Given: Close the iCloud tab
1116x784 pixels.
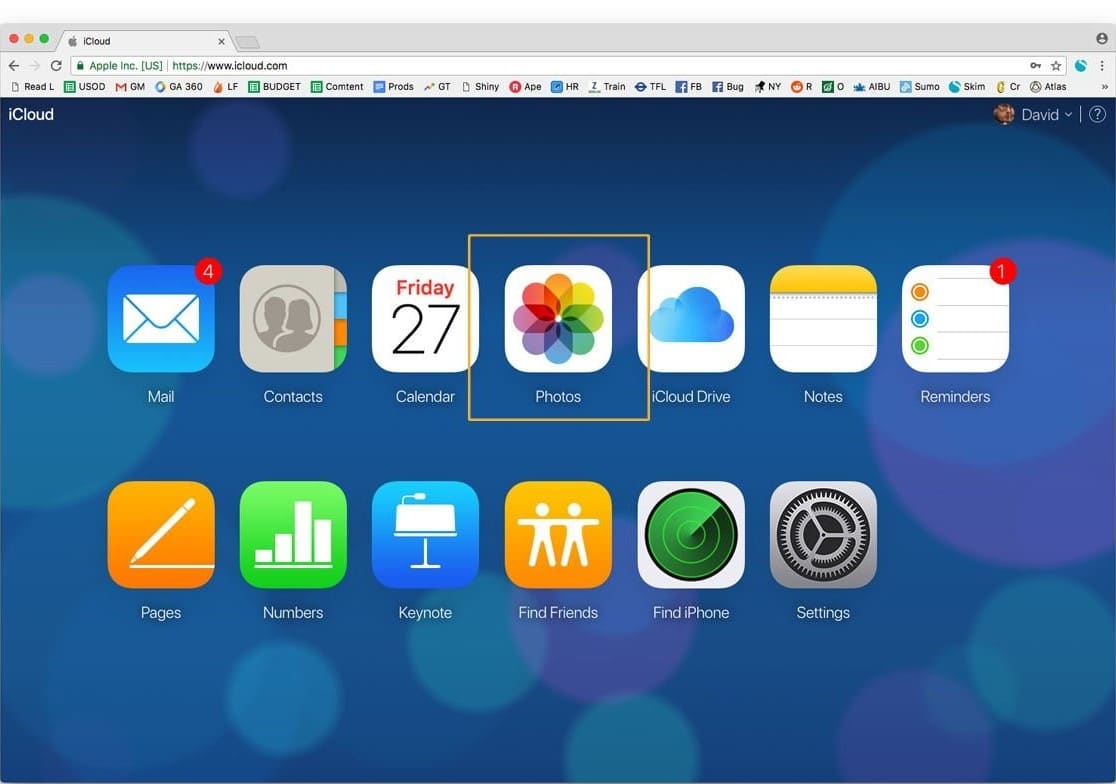Looking at the screenshot, I should point(221,41).
